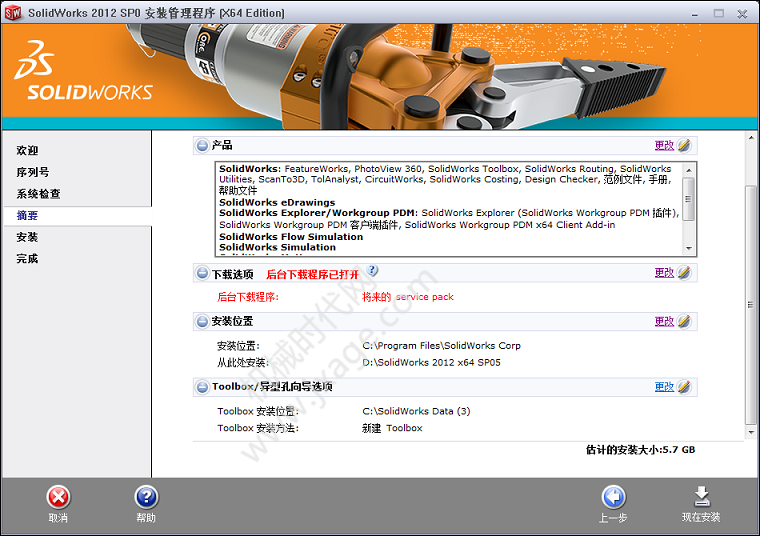
Task: Go back with the 上一步 arrow icon
Action: point(613,498)
